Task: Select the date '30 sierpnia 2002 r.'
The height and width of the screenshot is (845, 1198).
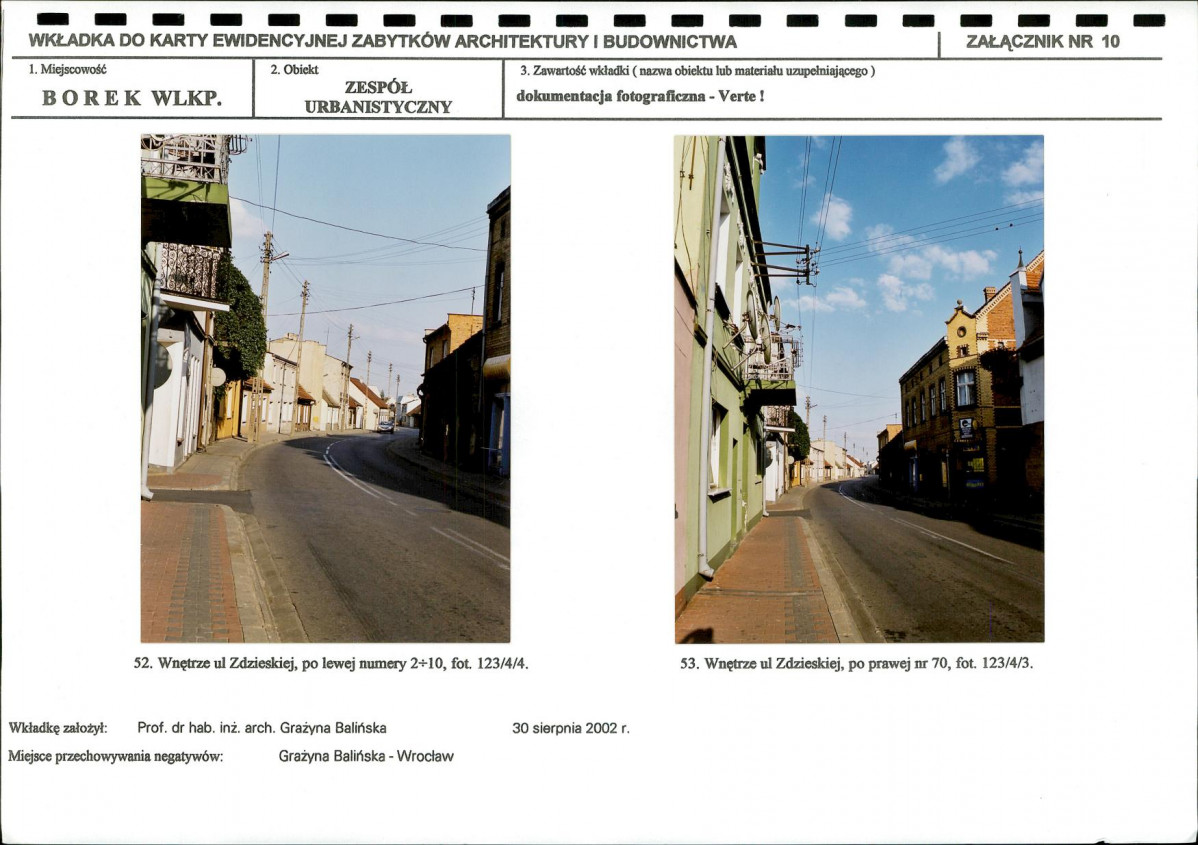Action: coord(571,728)
